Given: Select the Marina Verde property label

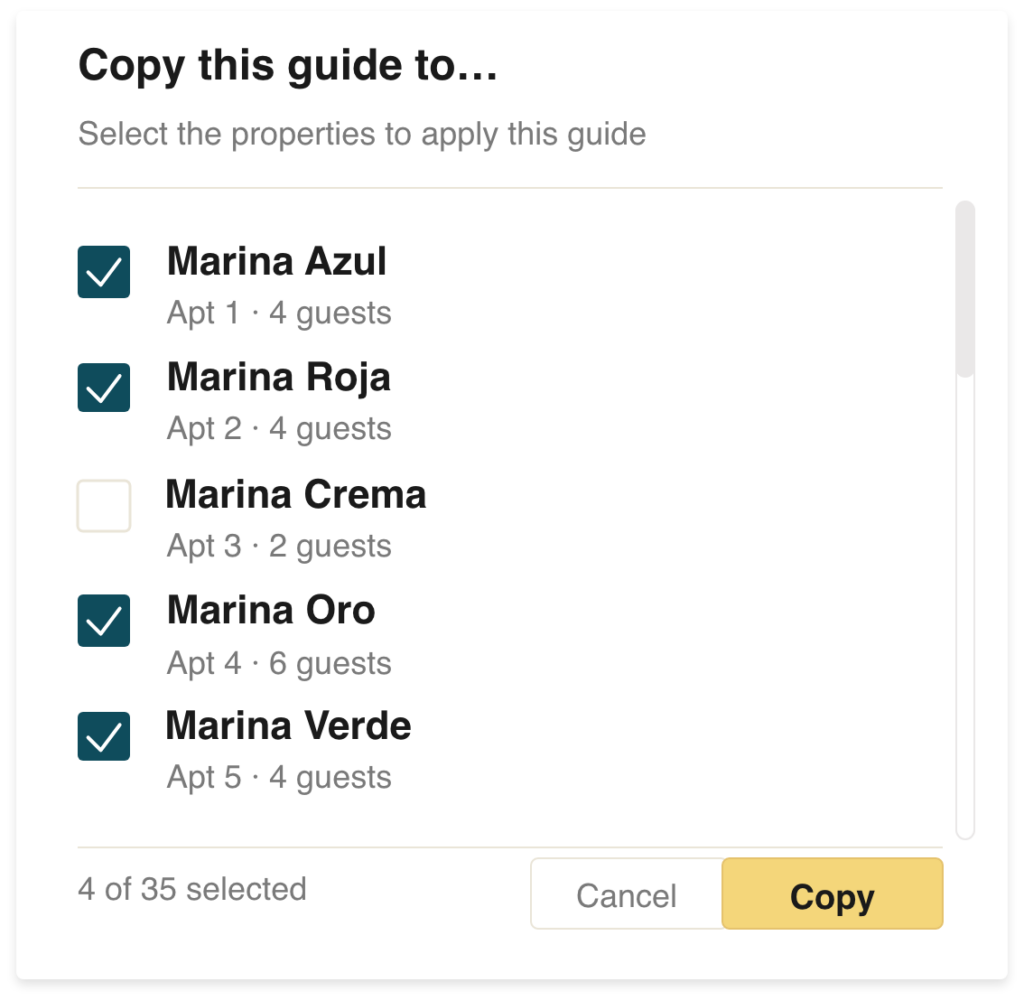Looking at the screenshot, I should coord(289,725).
